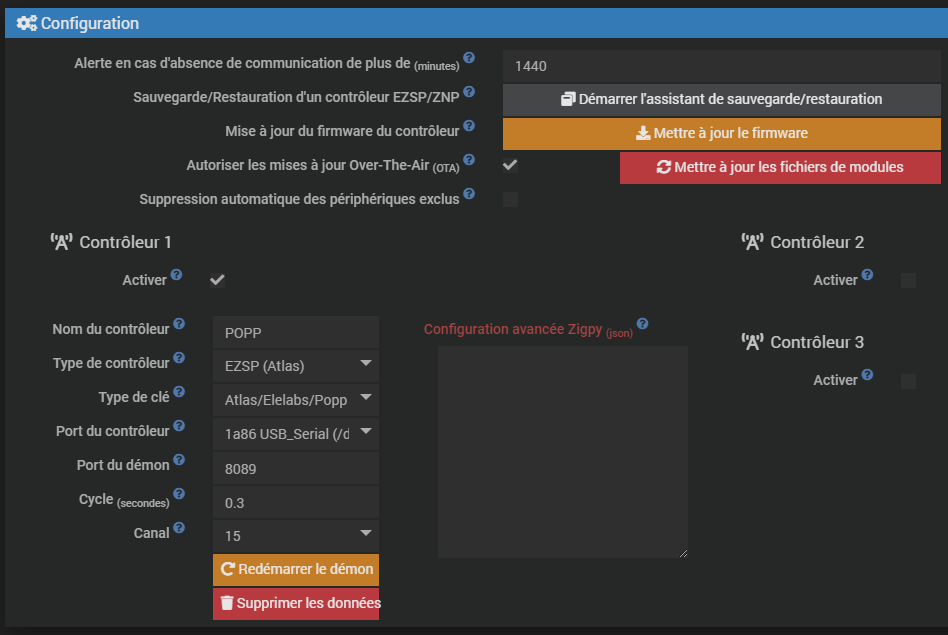This screenshot has height=635, width=948.
Task: Toggle Autoriser les mises à jour Over-The-Air checkbox
Action: (510, 165)
